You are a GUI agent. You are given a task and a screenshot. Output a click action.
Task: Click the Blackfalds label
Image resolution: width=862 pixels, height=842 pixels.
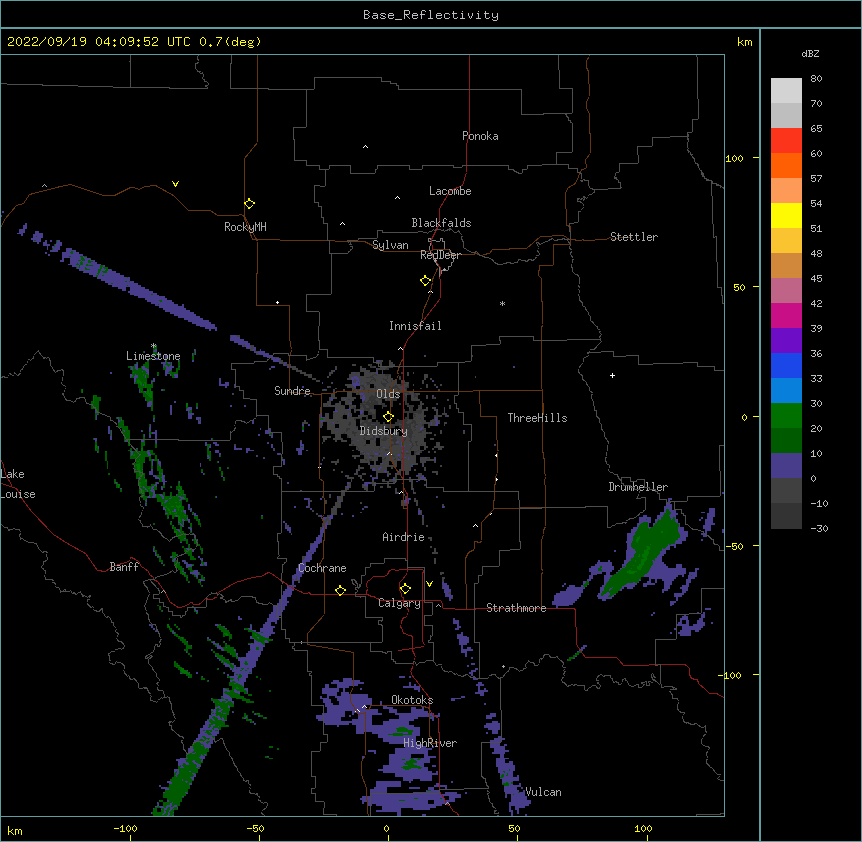point(441,223)
